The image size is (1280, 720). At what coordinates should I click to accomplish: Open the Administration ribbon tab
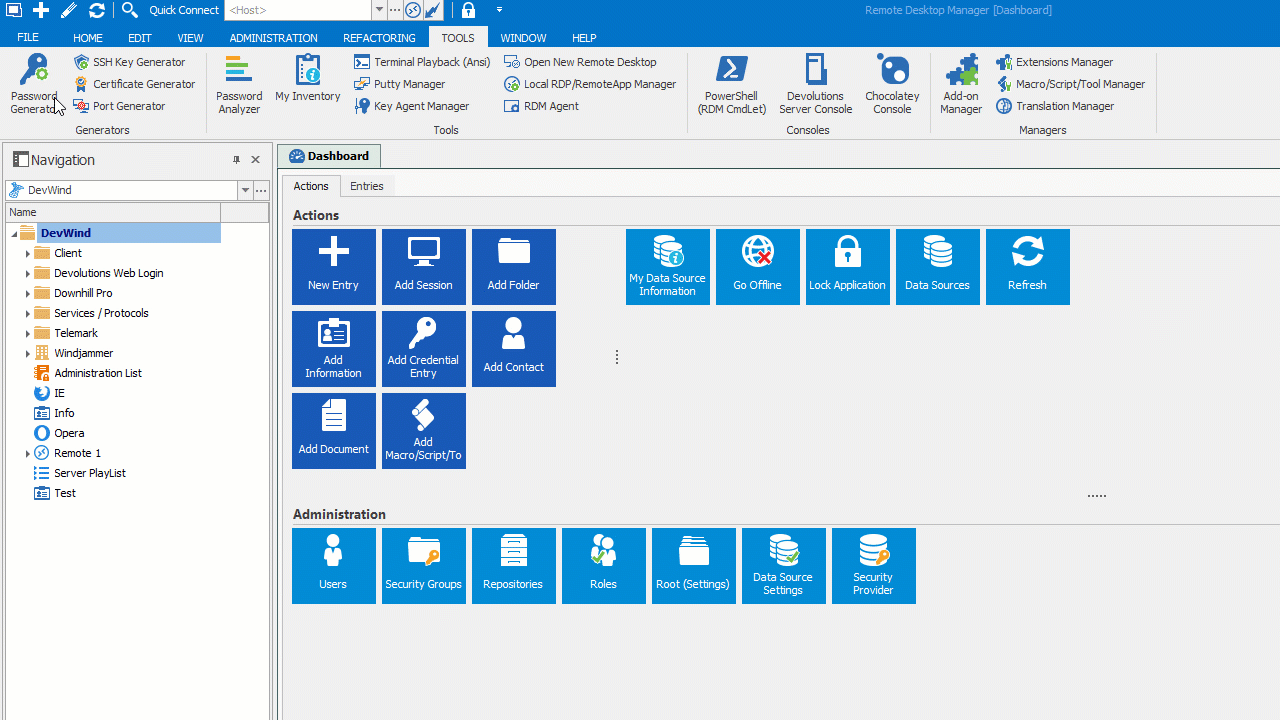[273, 38]
